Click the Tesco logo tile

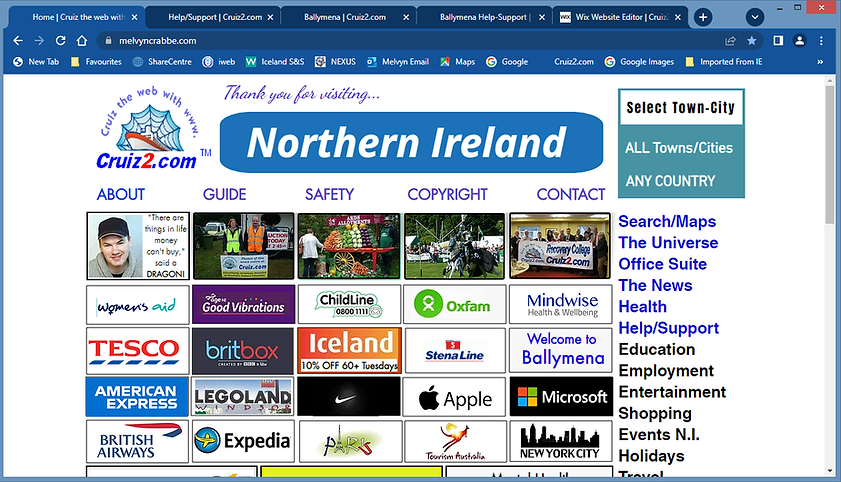138,351
